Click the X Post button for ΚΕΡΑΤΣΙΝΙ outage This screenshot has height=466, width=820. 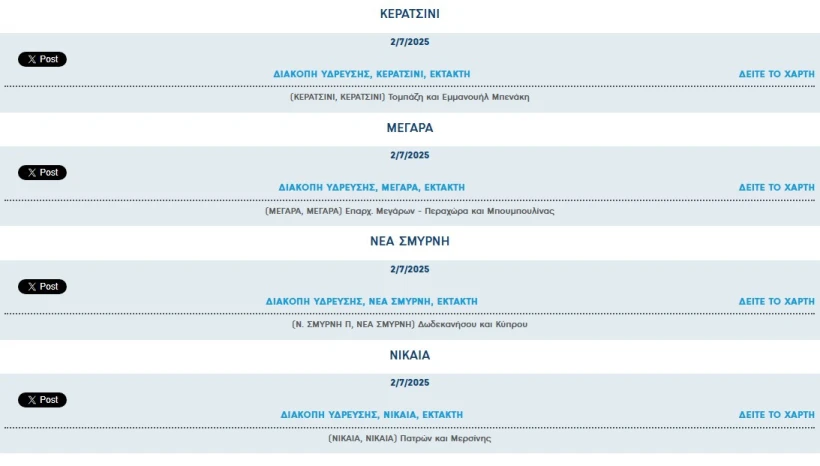[x=42, y=59]
